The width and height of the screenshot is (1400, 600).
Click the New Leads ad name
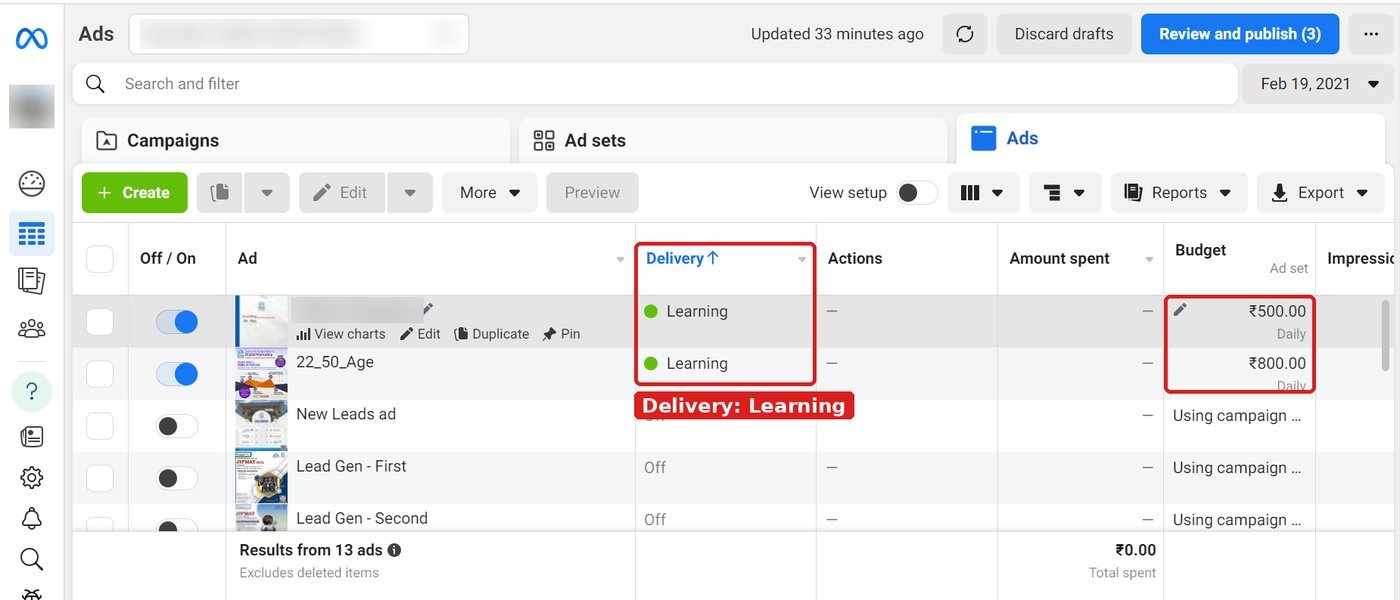tap(346, 414)
